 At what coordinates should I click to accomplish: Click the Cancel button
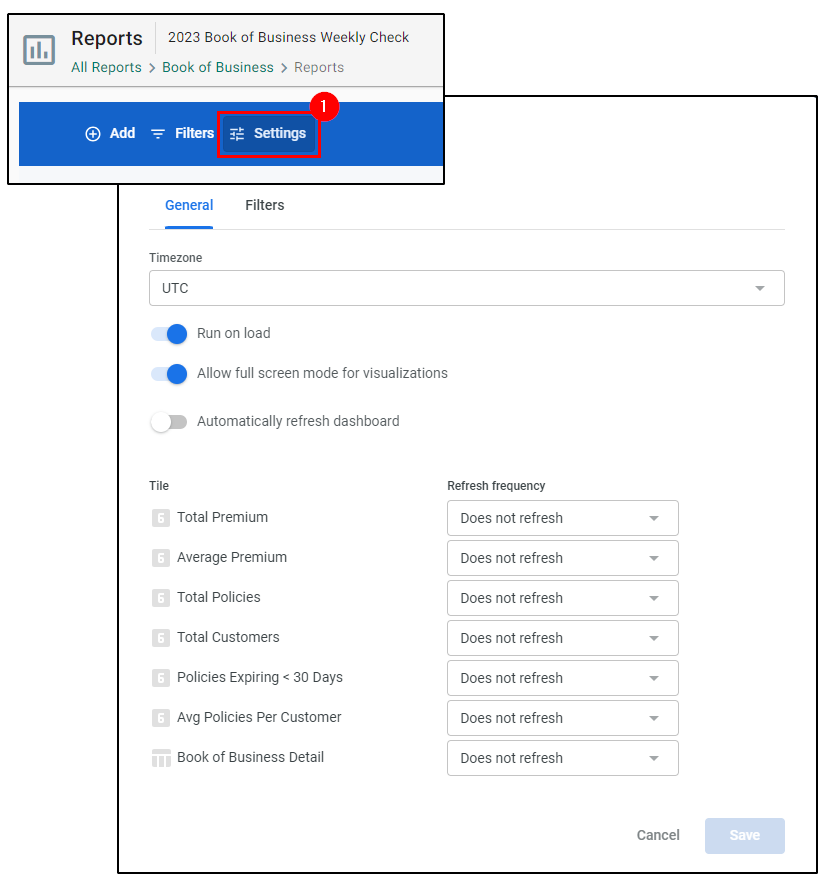[x=658, y=835]
